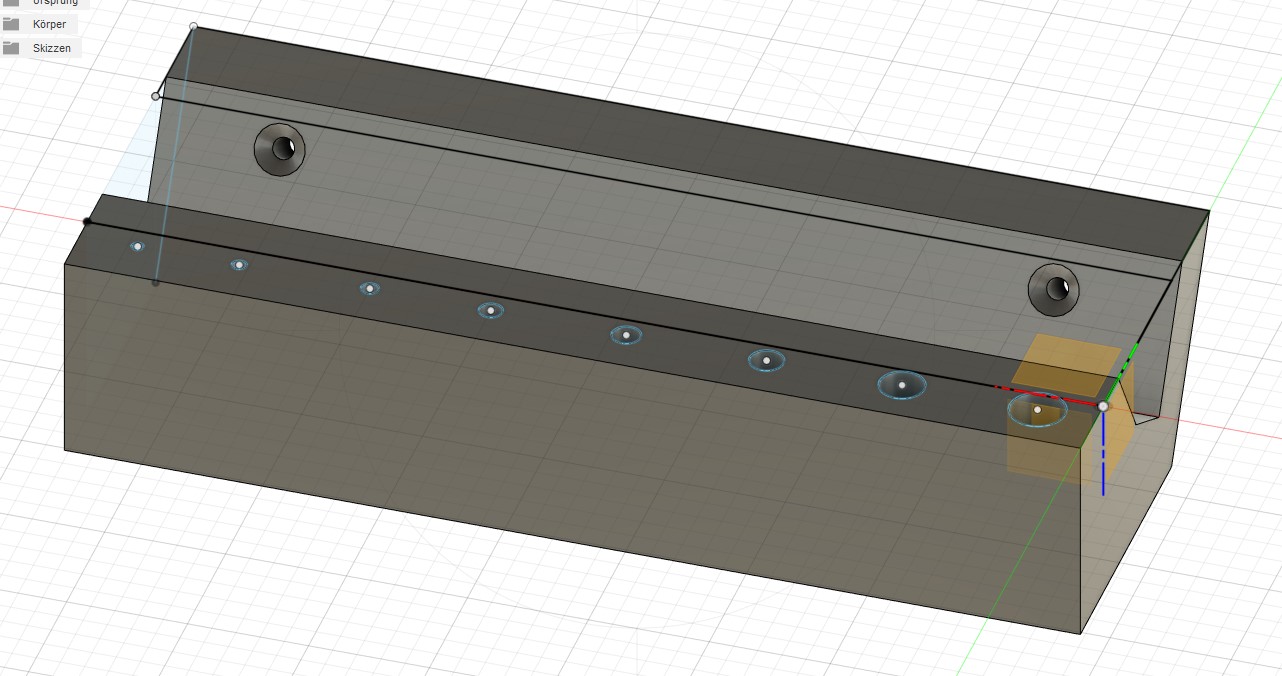The width and height of the screenshot is (1282, 676).
Task: Select the fourth hole point from the left
Action: tap(491, 311)
